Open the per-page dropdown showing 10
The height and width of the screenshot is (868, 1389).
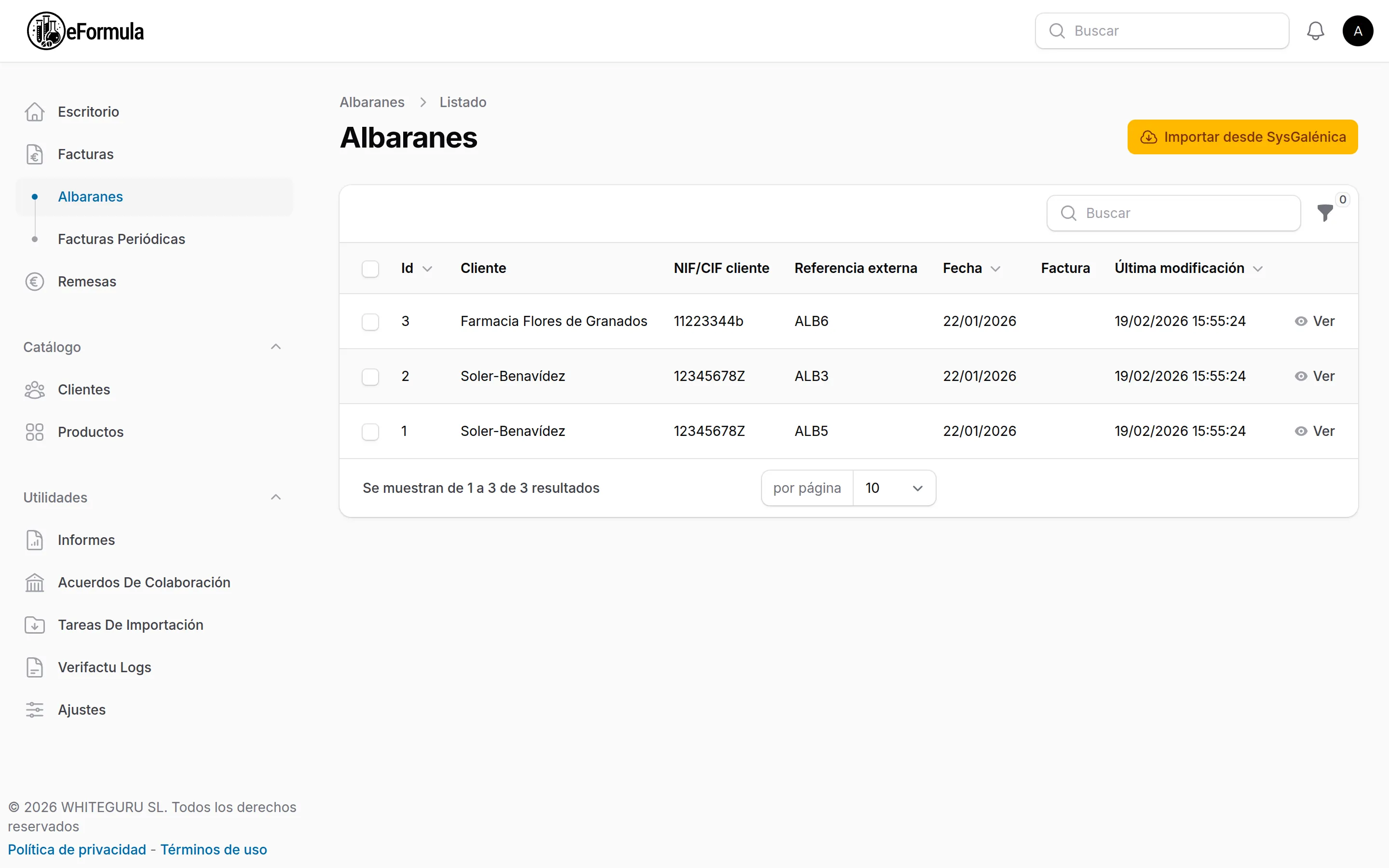[894, 488]
